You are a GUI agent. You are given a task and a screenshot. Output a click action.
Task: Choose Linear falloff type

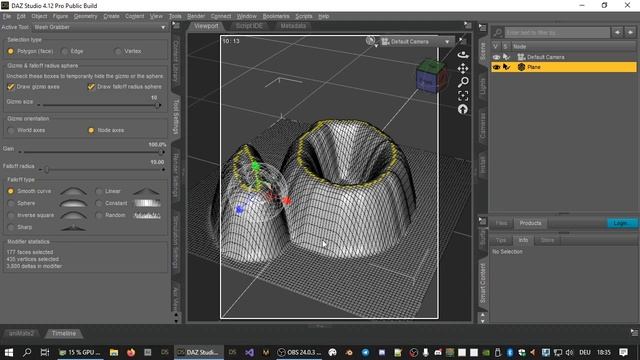(x=99, y=191)
